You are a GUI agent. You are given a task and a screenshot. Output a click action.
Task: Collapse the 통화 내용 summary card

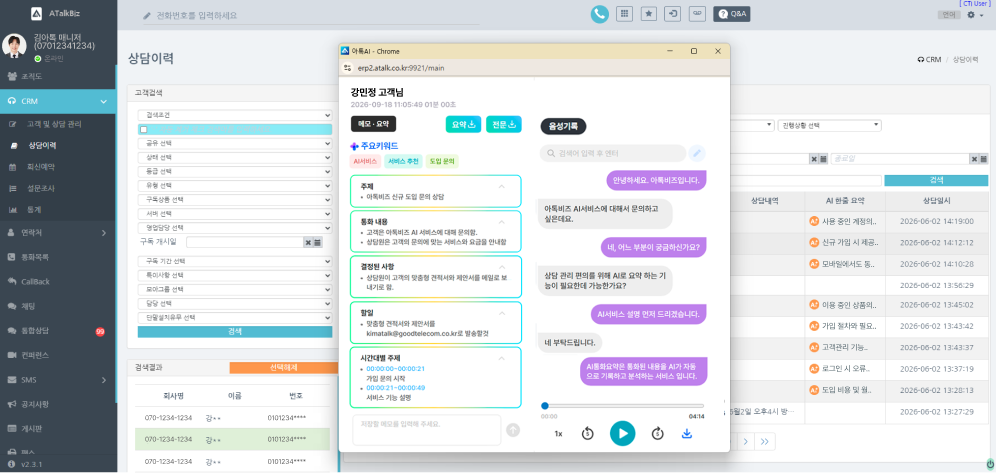501,222
